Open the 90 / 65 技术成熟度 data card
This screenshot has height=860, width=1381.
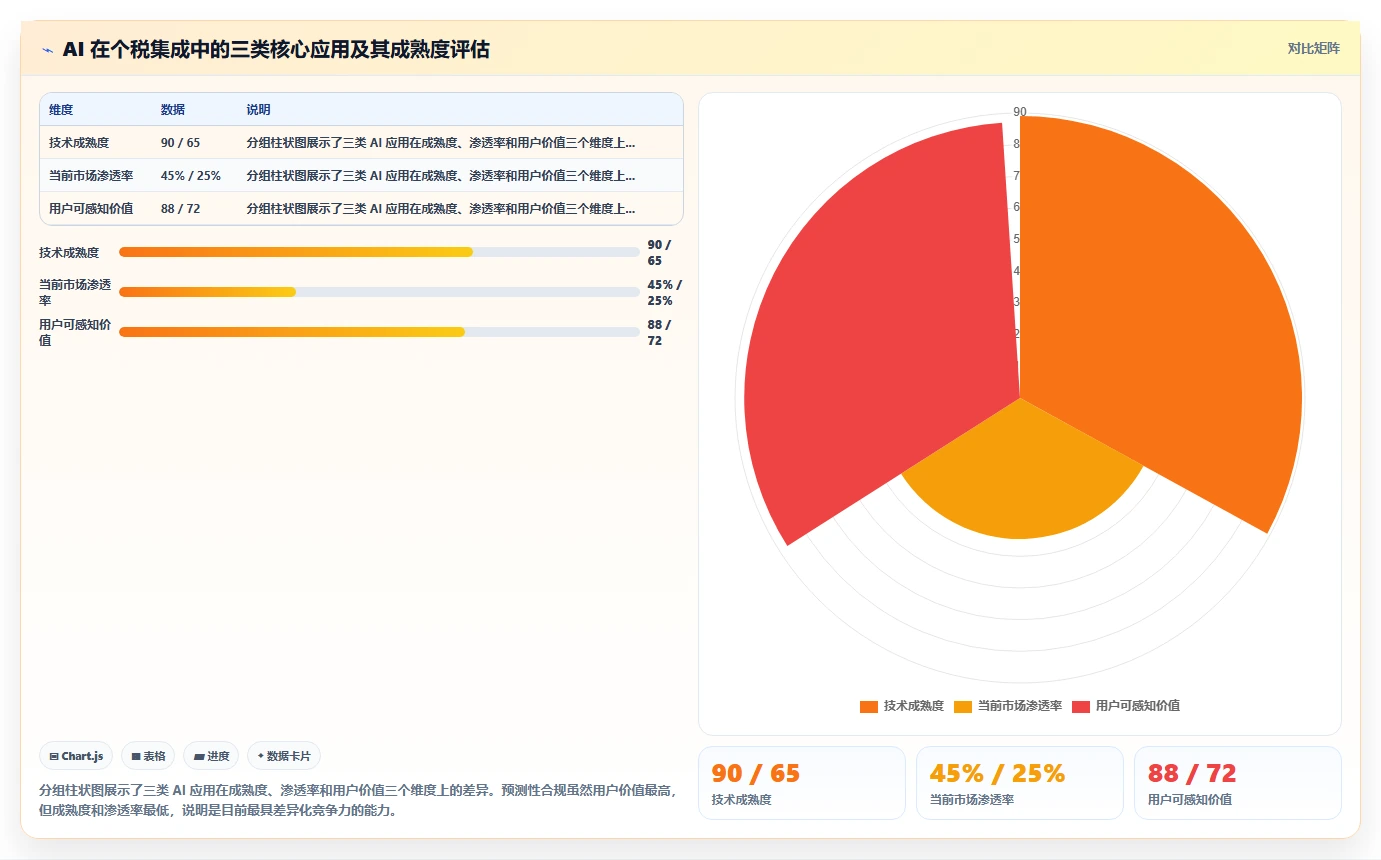tap(802, 783)
